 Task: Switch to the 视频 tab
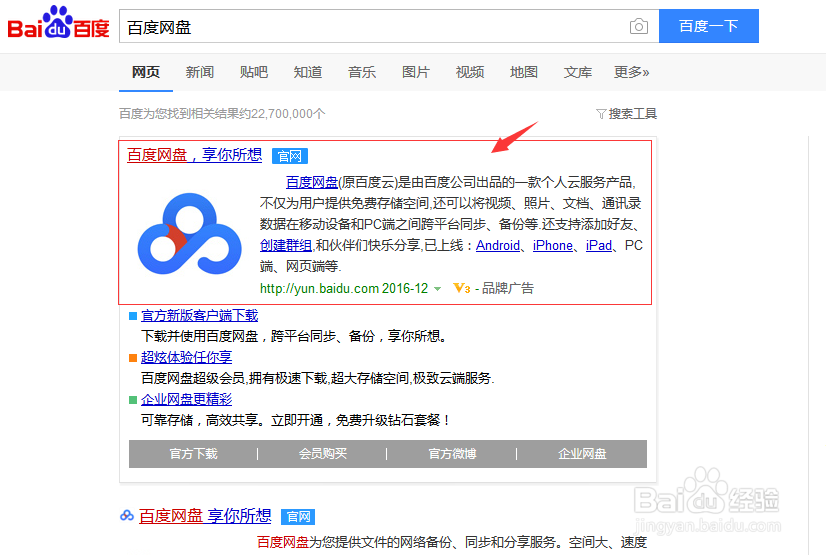point(470,72)
